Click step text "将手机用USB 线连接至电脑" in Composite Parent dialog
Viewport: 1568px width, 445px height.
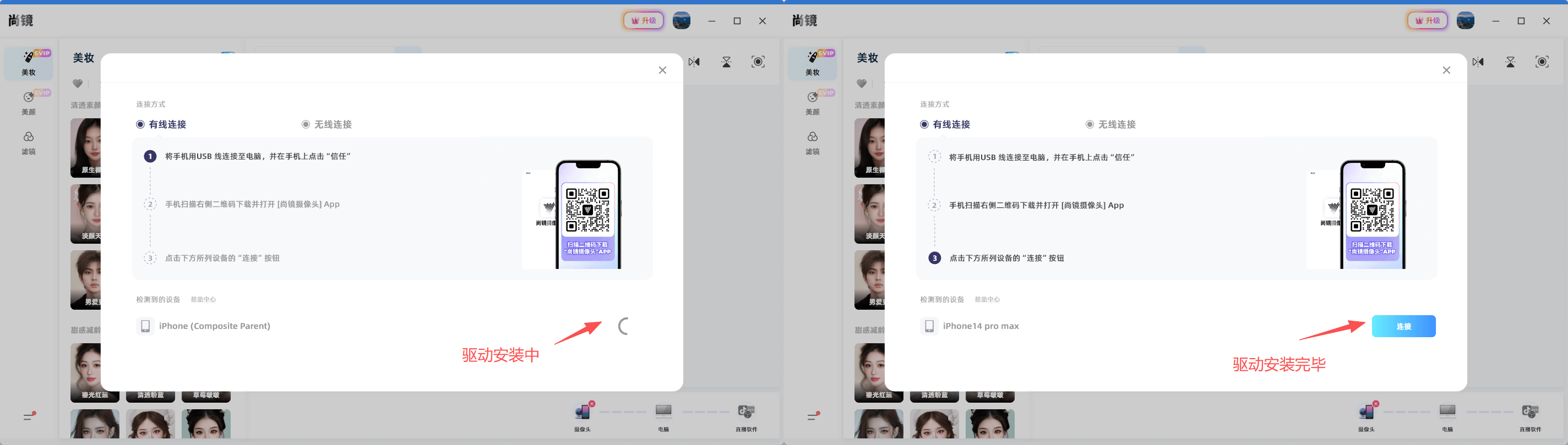(x=213, y=156)
